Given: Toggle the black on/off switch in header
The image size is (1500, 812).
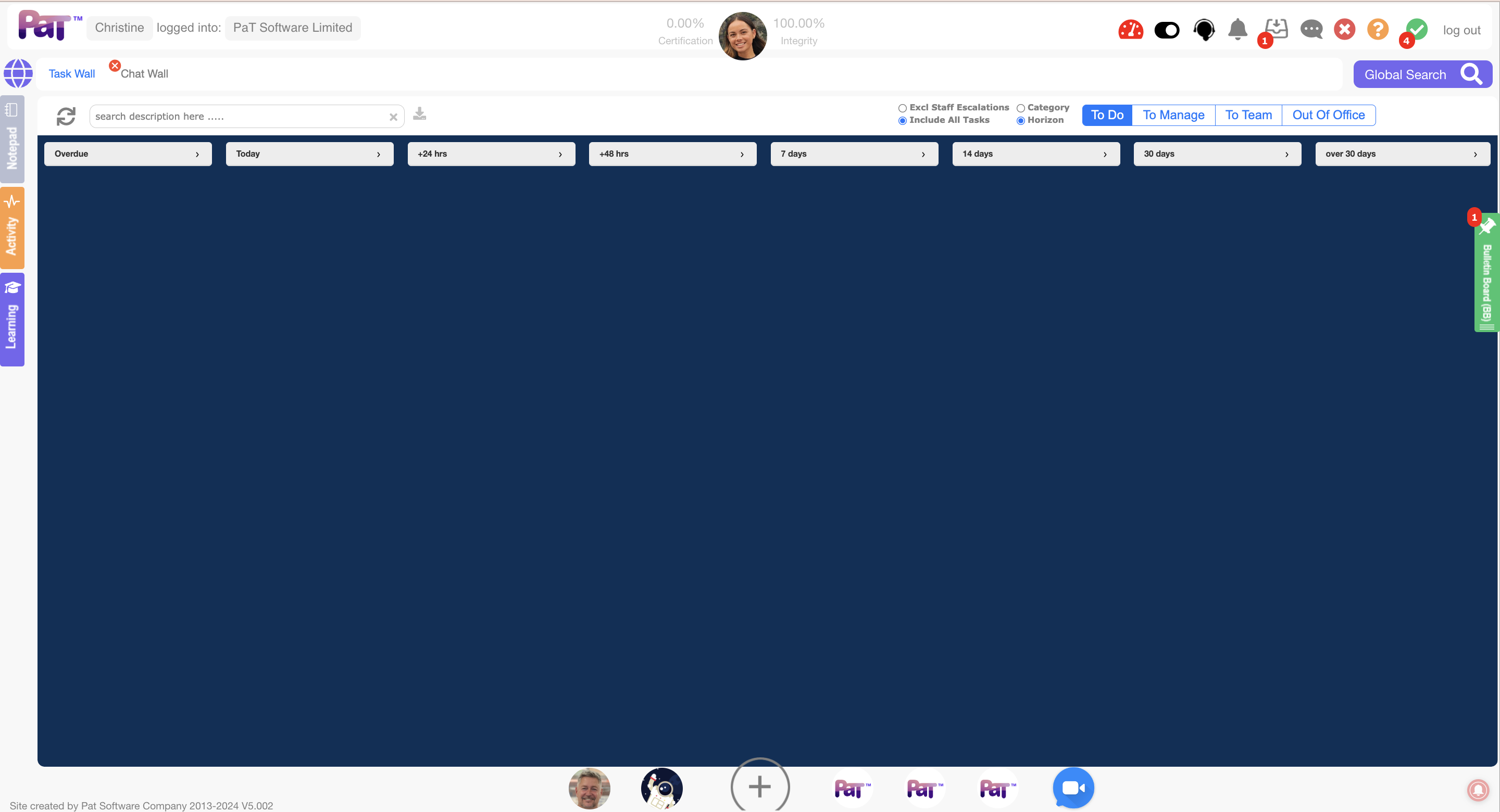Looking at the screenshot, I should (x=1166, y=30).
